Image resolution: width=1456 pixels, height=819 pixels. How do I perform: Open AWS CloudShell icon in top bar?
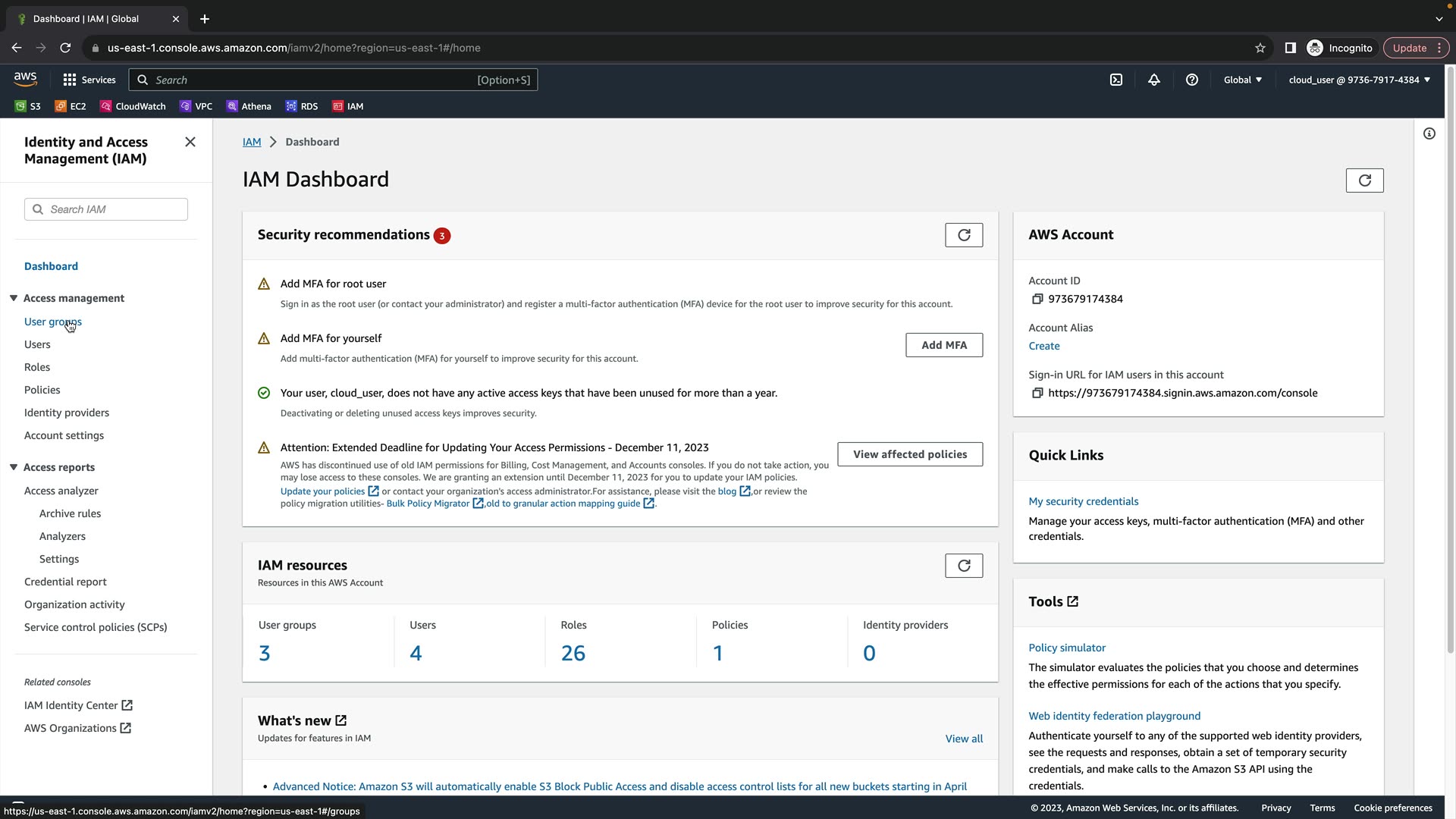point(1116,80)
